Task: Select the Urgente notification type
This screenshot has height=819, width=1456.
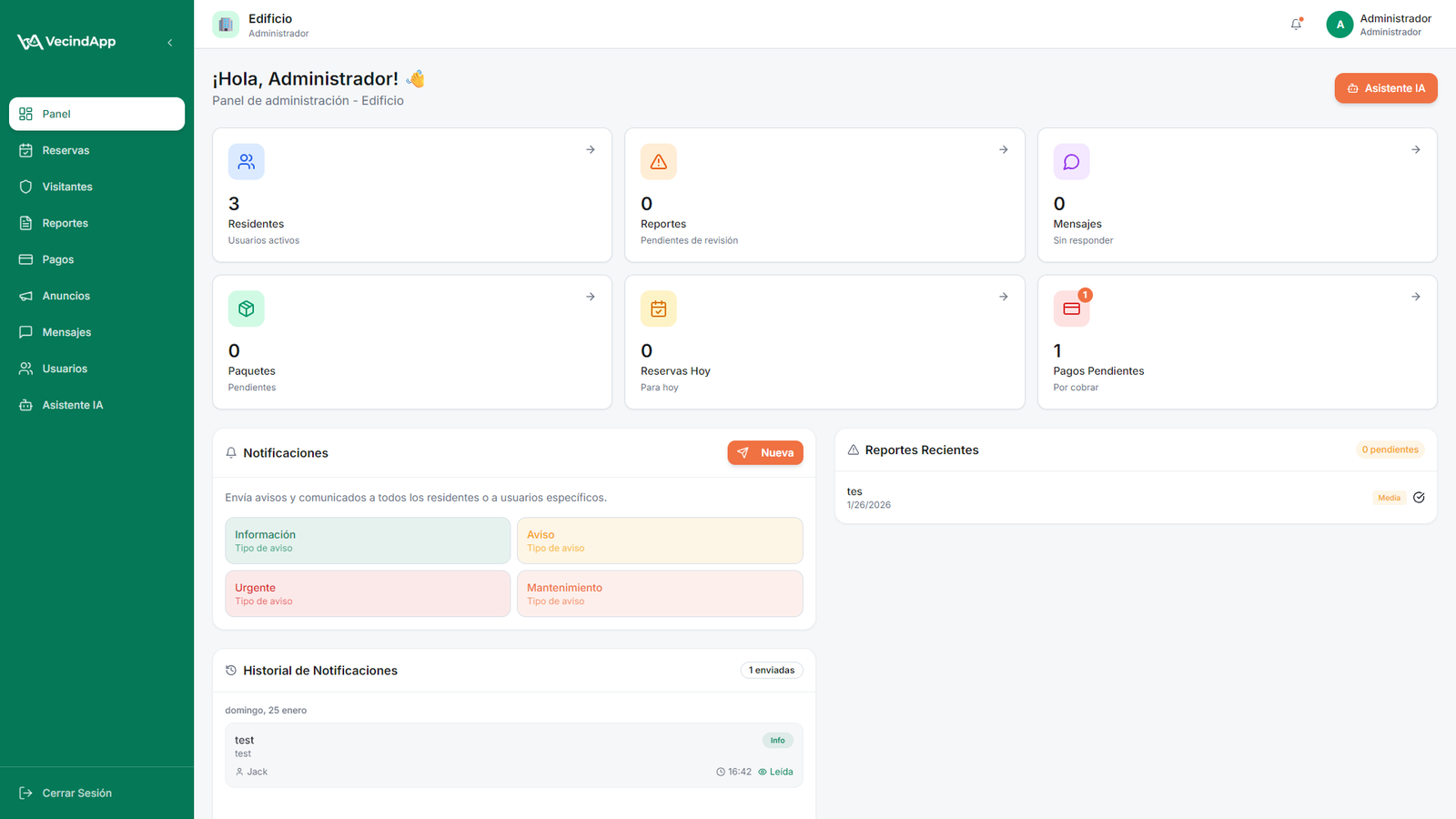Action: point(368,593)
